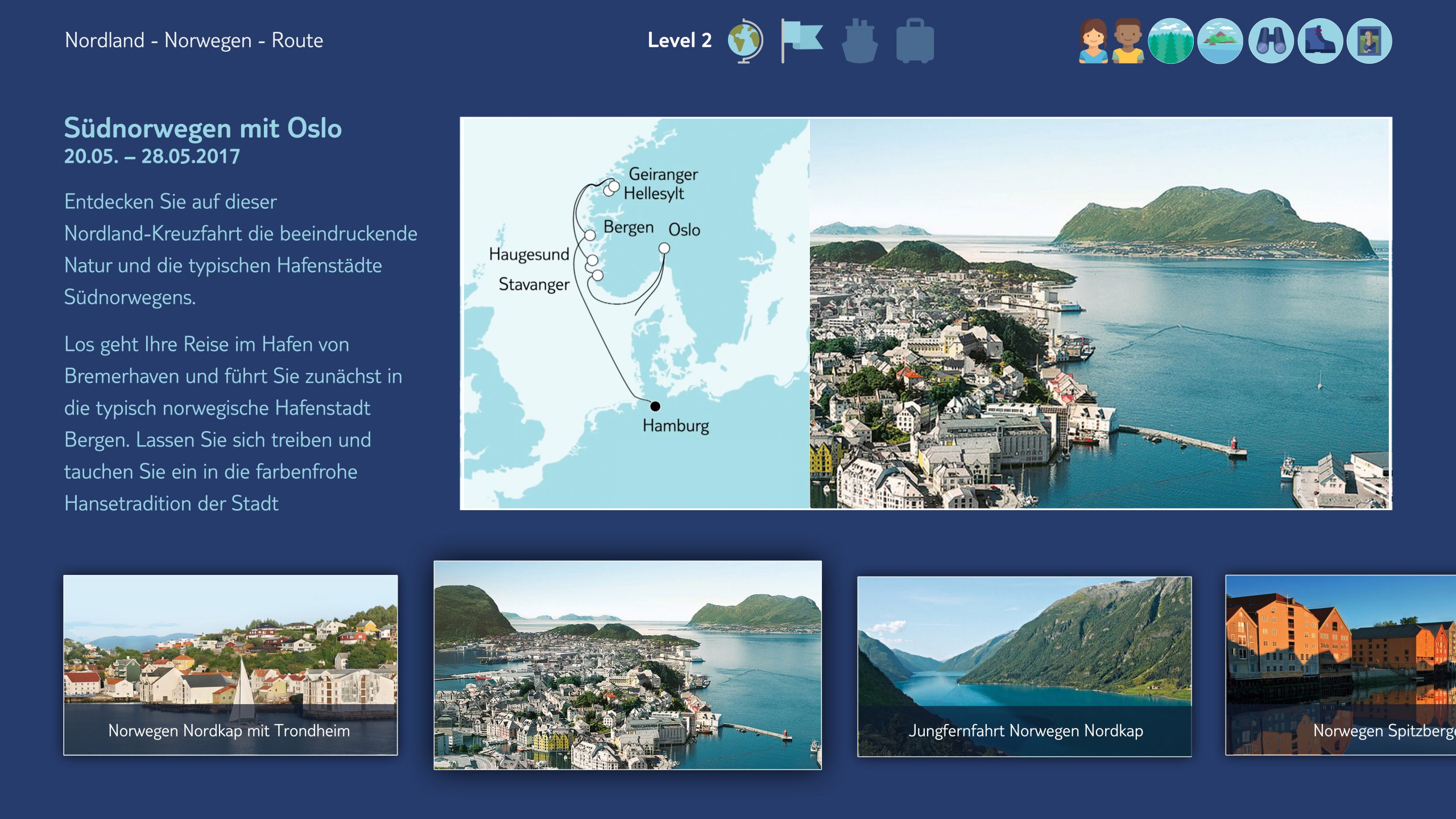
Task: Click the Geiranger label on the route map
Action: coord(663,174)
